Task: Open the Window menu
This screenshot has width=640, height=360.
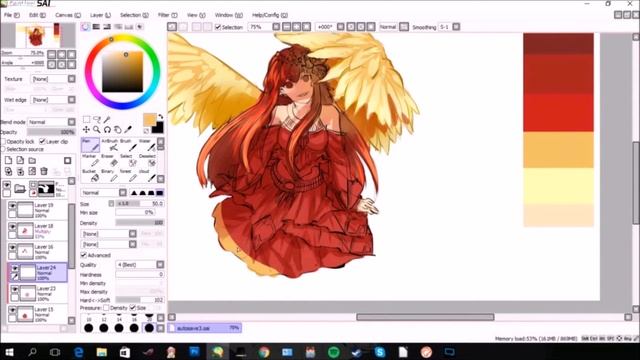Action: tap(229, 15)
